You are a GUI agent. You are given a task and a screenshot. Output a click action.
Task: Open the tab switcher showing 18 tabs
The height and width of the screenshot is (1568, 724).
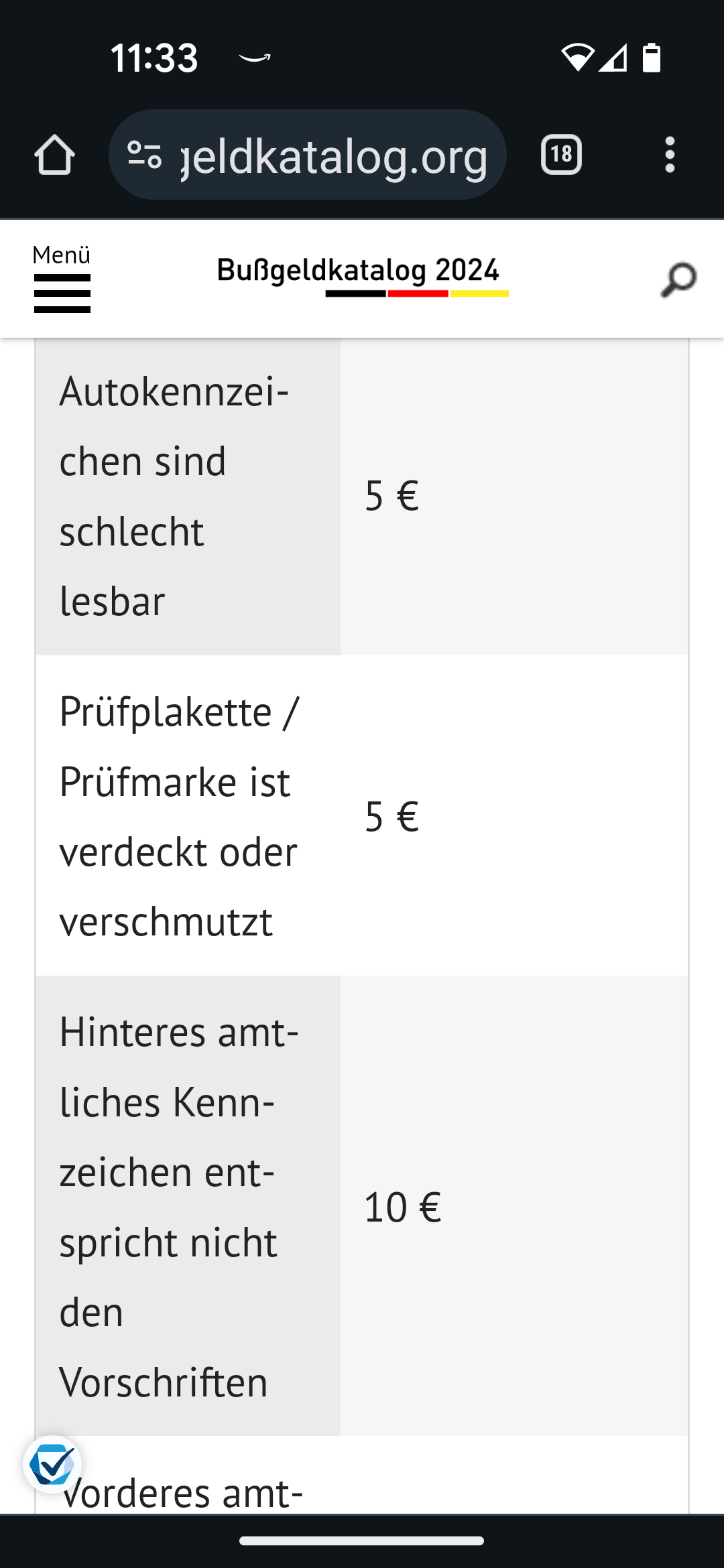[561, 155]
